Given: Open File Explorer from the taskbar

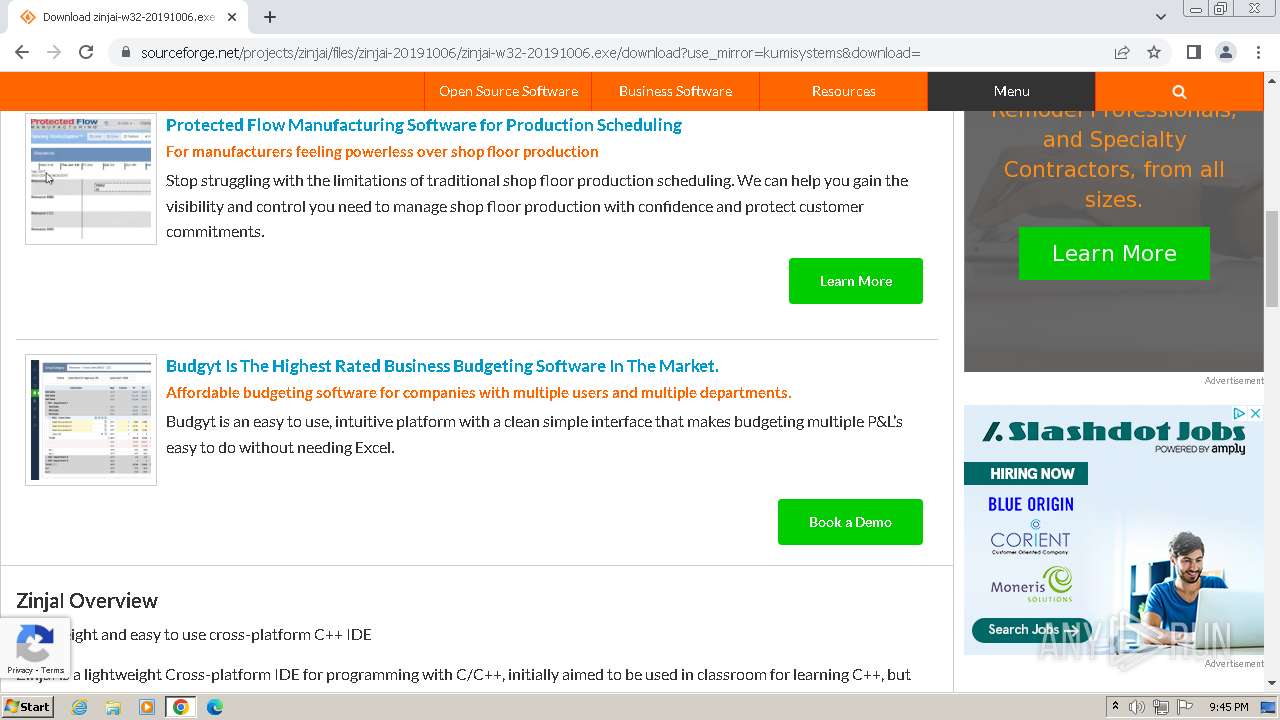Looking at the screenshot, I should pyautogui.click(x=113, y=707).
